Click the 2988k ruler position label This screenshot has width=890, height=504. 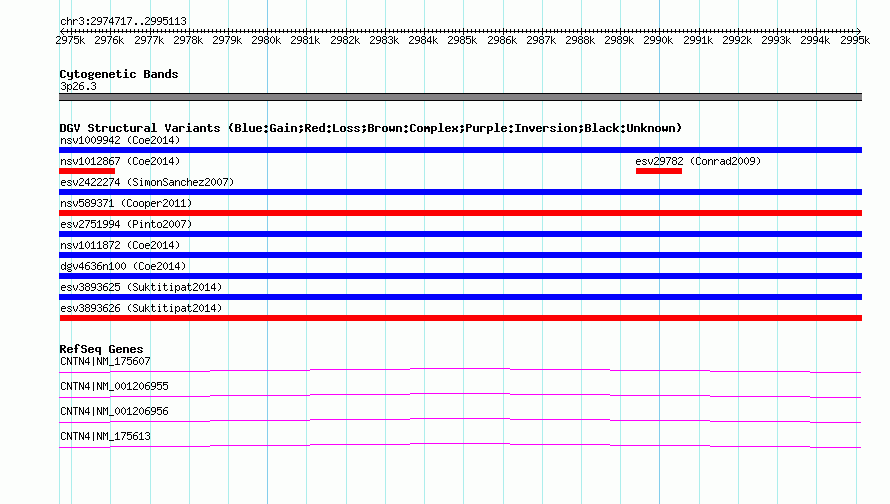click(580, 40)
